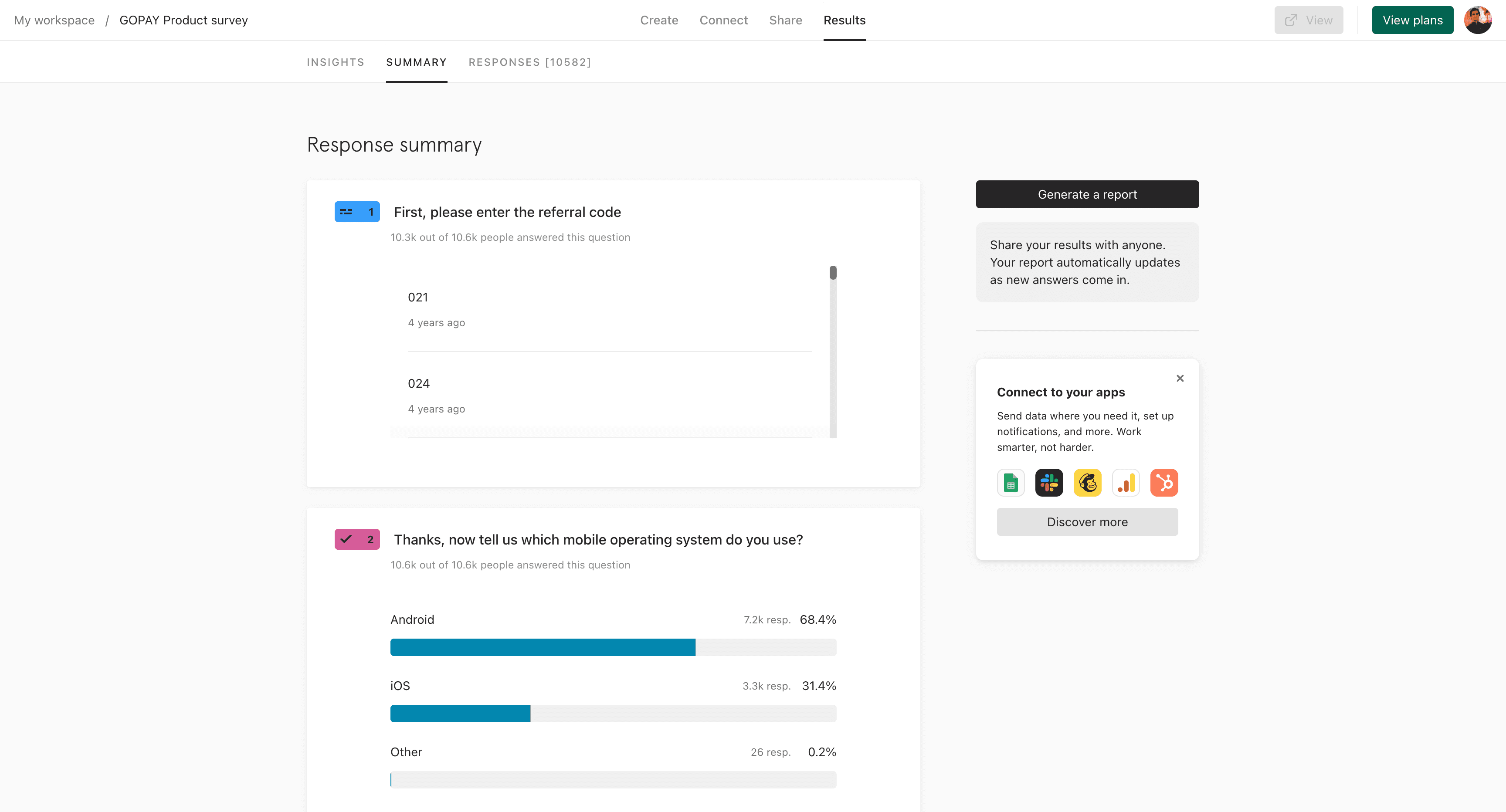1506x812 pixels.
Task: Open the user profile avatar menu
Action: (1477, 20)
